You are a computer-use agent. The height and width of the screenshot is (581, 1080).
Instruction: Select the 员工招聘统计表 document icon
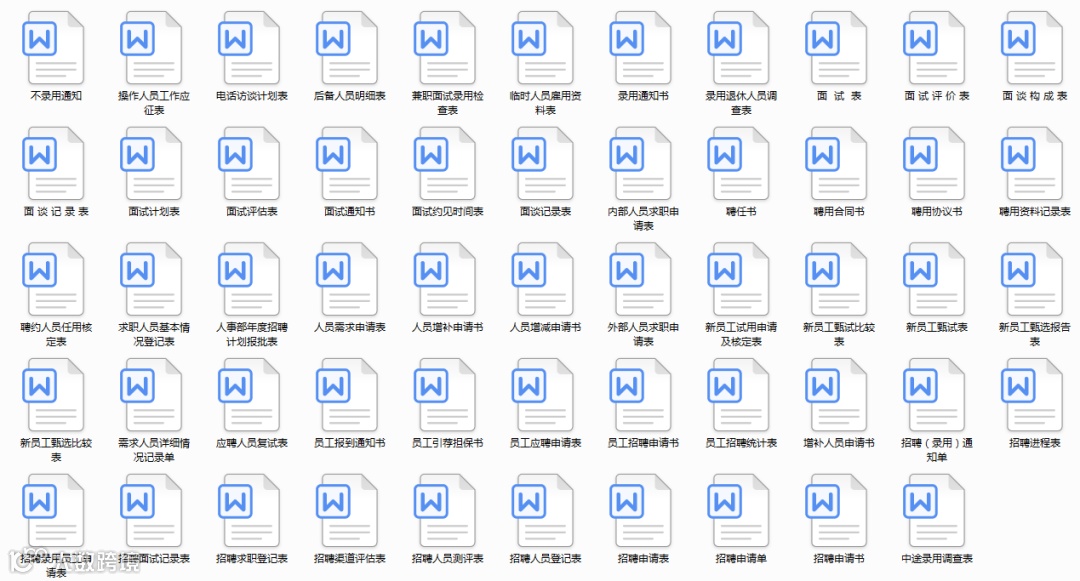click(740, 396)
